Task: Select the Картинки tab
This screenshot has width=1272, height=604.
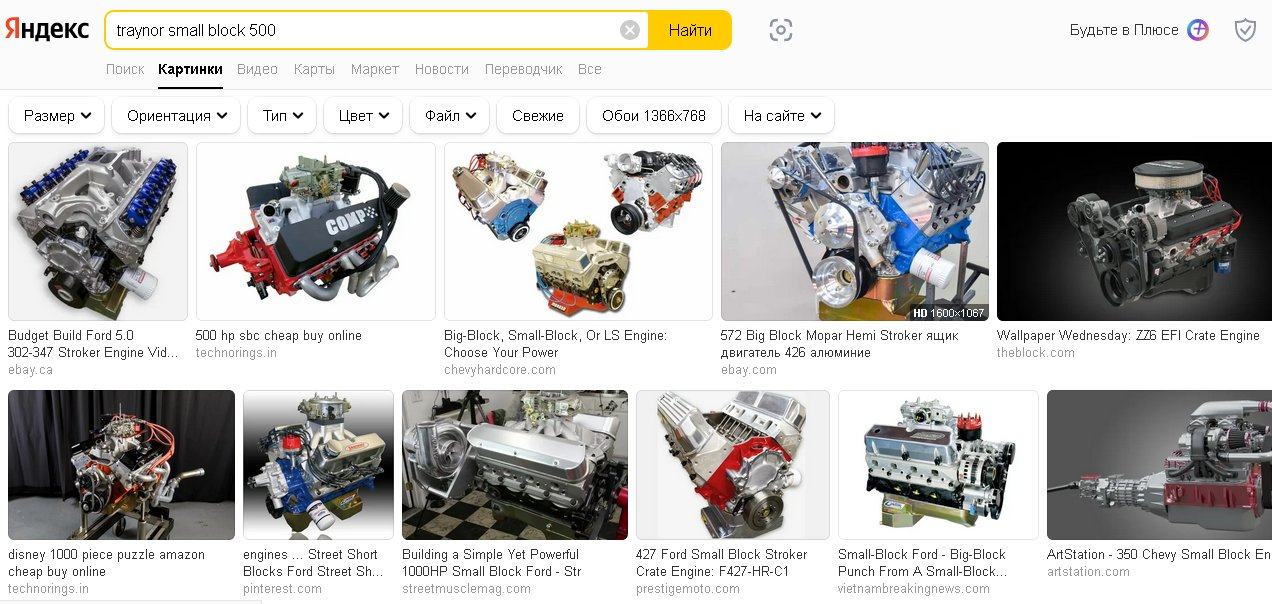Action: click(x=190, y=69)
